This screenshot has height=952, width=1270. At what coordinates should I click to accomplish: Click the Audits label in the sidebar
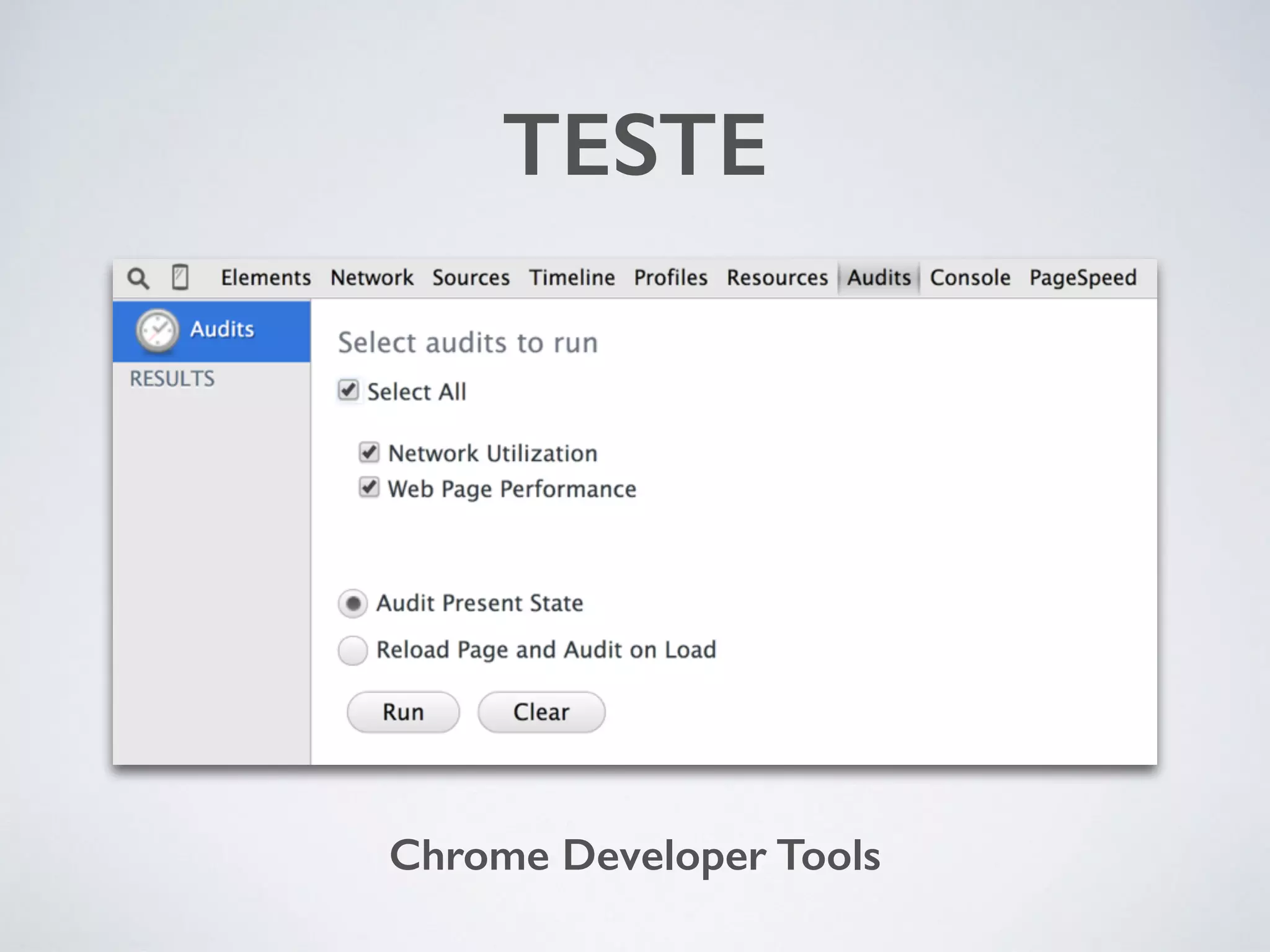tap(222, 329)
